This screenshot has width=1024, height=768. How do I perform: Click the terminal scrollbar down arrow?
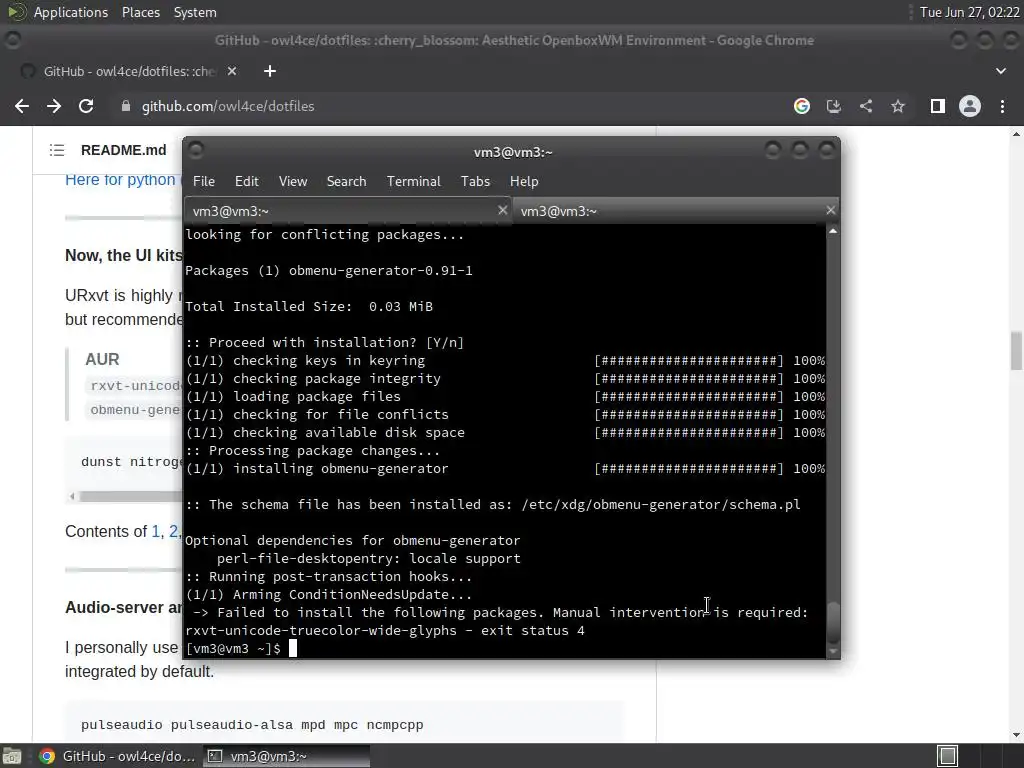pos(833,651)
